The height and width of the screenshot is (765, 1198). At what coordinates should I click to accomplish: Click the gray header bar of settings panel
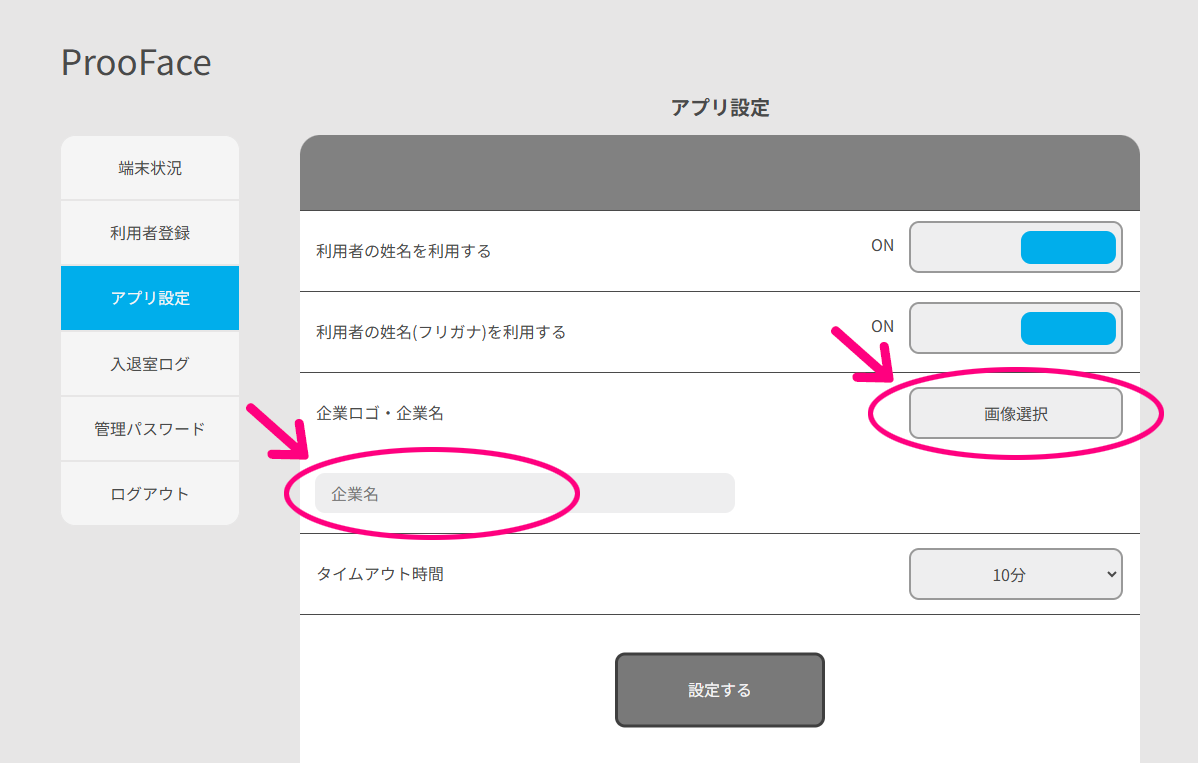[x=720, y=173]
